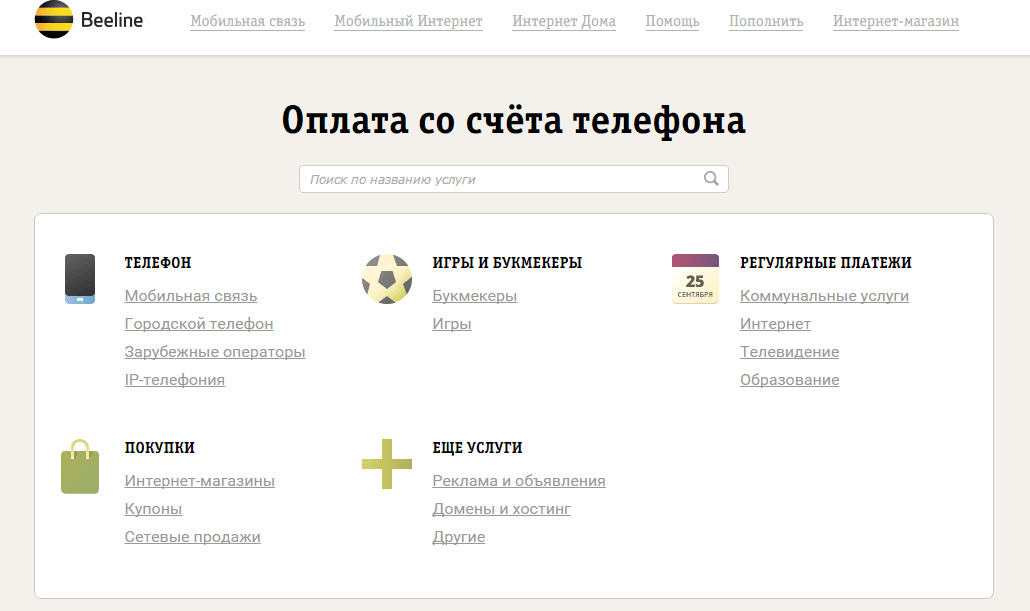The image size is (1030, 611).
Task: Click the soccer ball icon
Action: click(x=386, y=279)
